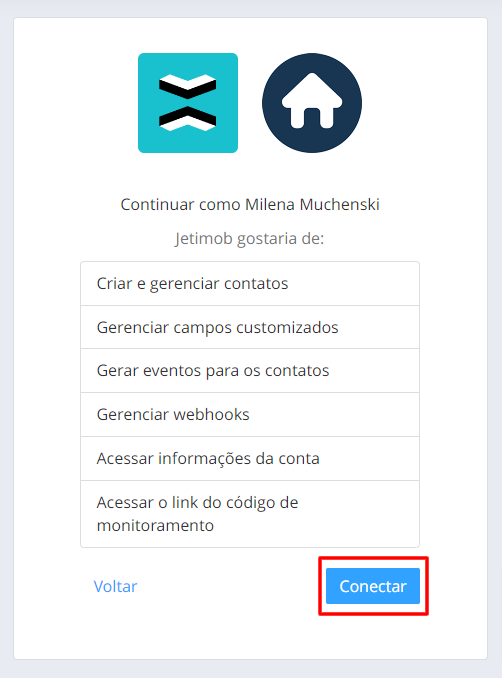Click the white house roof in the Jetimob logo
Screen dimensions: 502x678
tap(312, 90)
